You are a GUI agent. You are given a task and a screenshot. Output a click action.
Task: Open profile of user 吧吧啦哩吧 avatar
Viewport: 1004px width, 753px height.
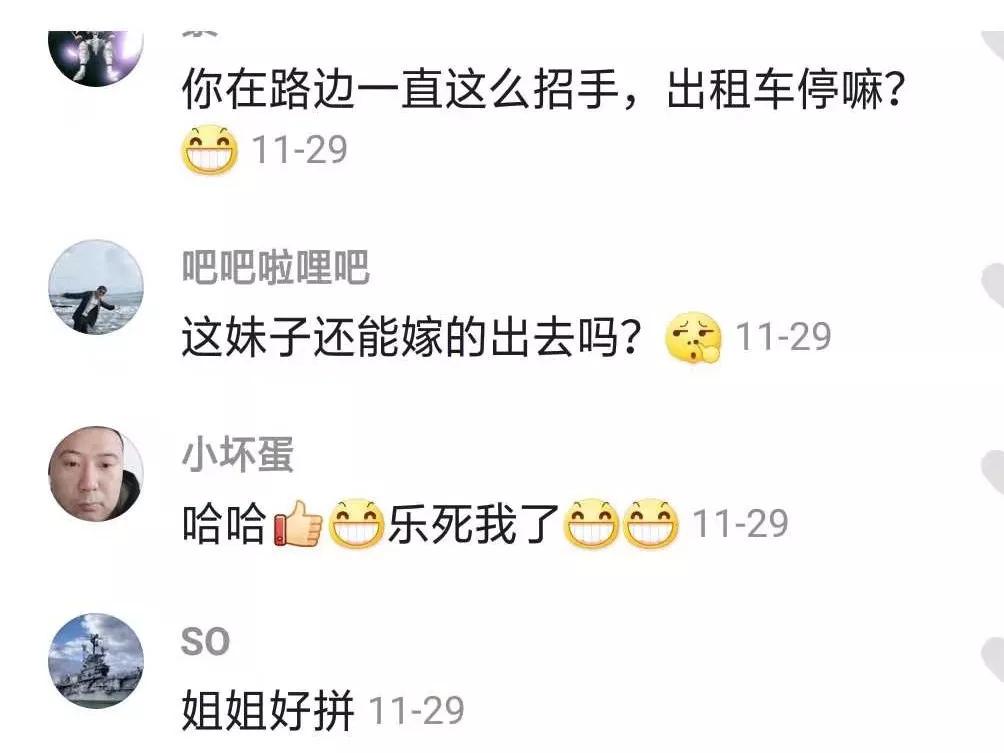tap(96, 287)
